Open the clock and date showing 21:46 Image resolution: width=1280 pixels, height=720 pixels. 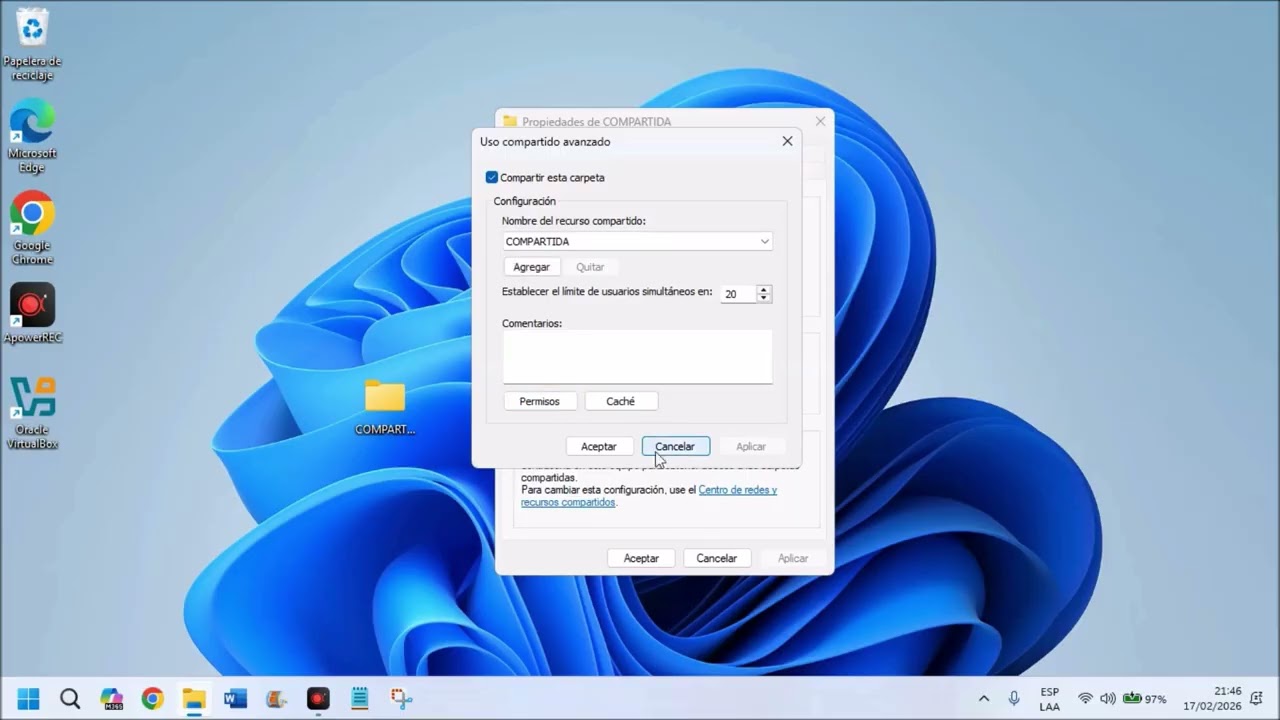point(1212,698)
